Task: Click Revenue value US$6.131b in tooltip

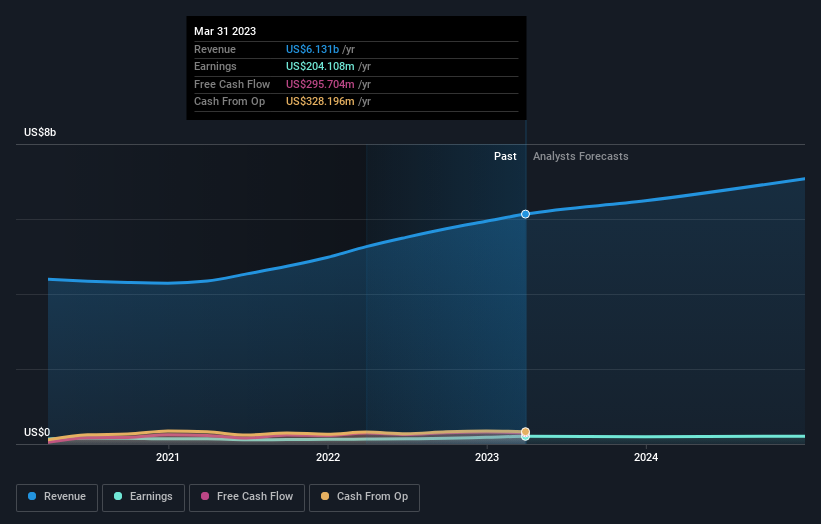Action: 313,49
